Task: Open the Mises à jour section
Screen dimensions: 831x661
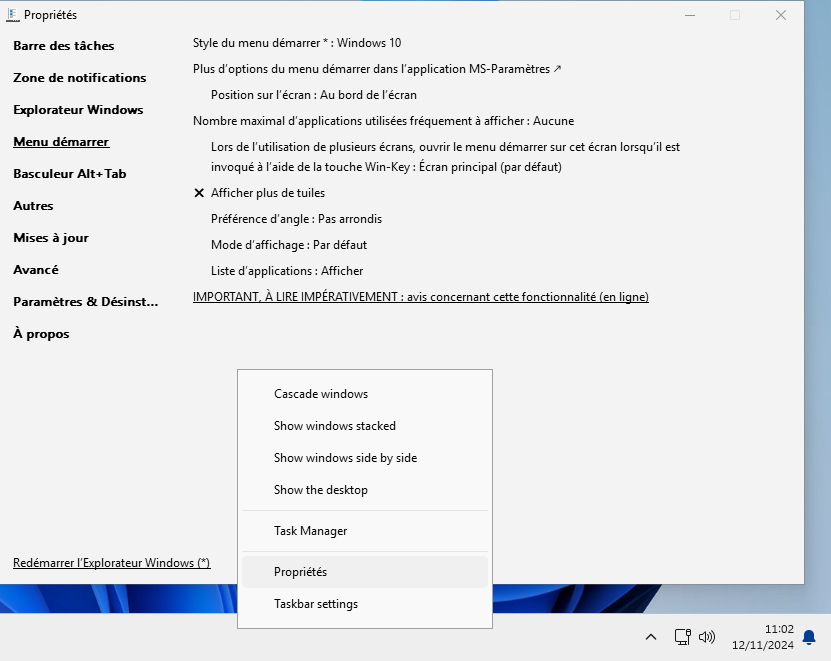Action: tap(51, 237)
